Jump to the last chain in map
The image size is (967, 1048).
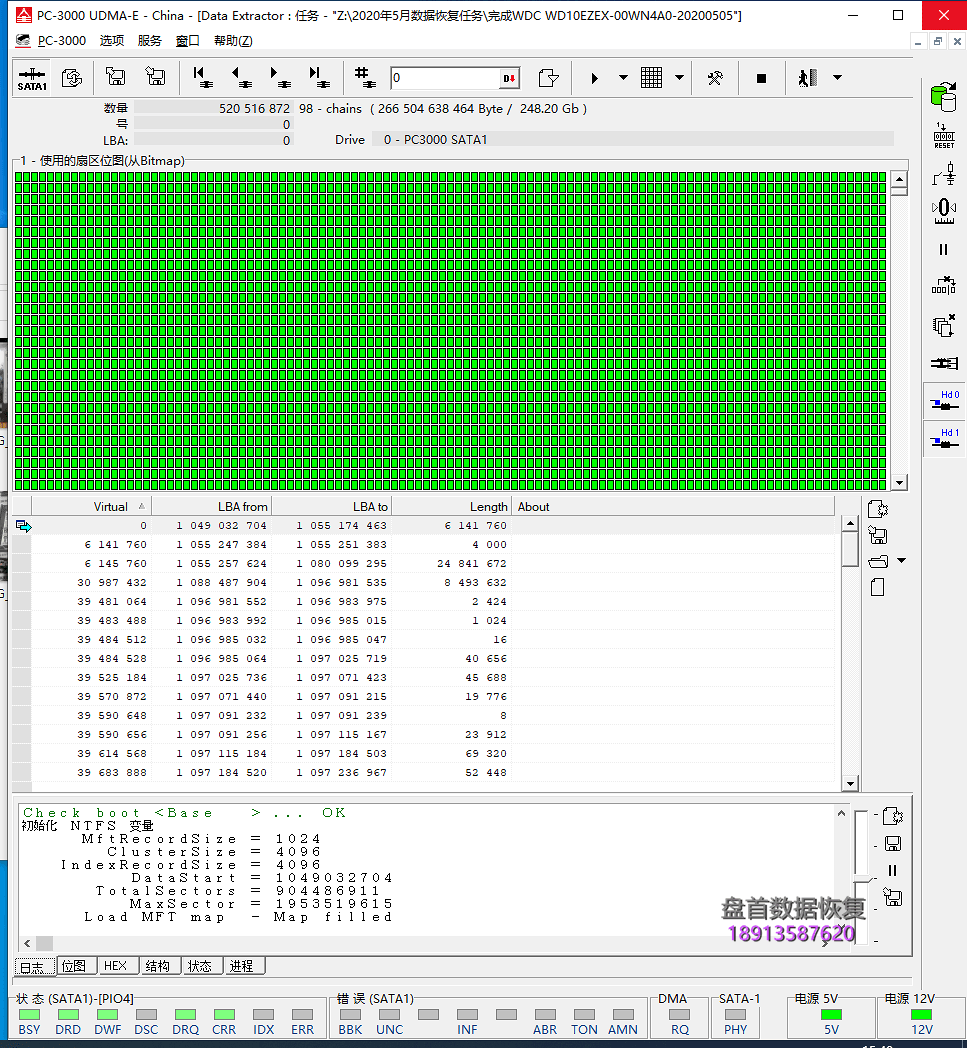[319, 78]
